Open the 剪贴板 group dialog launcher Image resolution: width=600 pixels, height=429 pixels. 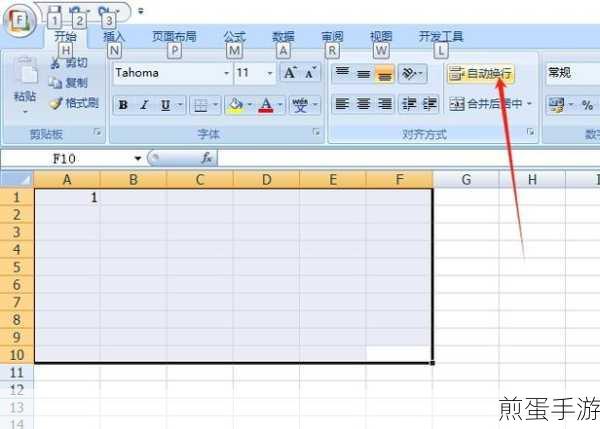pos(97,132)
